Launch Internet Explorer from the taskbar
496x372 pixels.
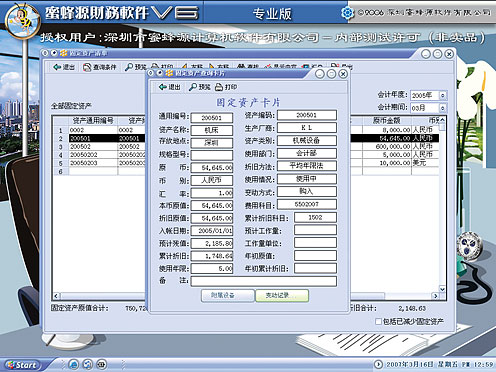73,364
